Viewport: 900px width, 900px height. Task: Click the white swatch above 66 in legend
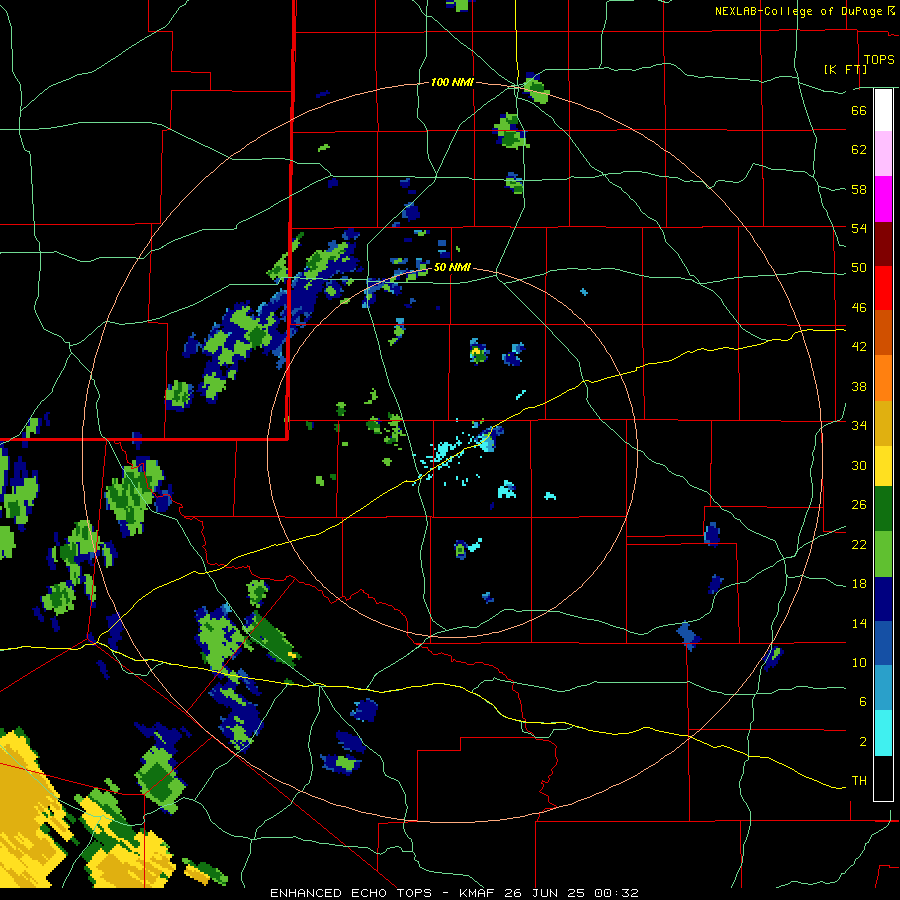point(883,110)
